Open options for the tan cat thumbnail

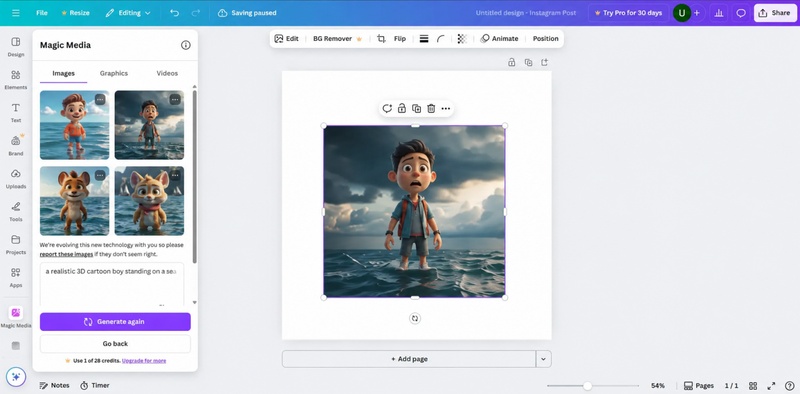point(175,175)
